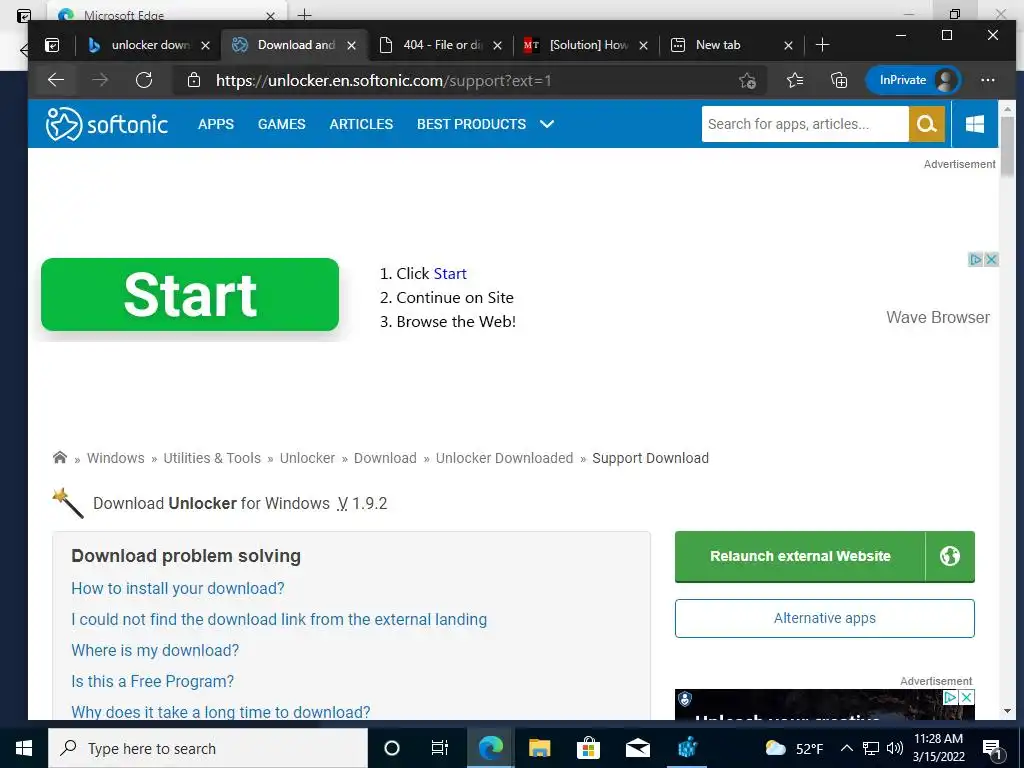The image size is (1024, 768).
Task: Click the Unlocker breadcrumb link
Action: pos(307,458)
